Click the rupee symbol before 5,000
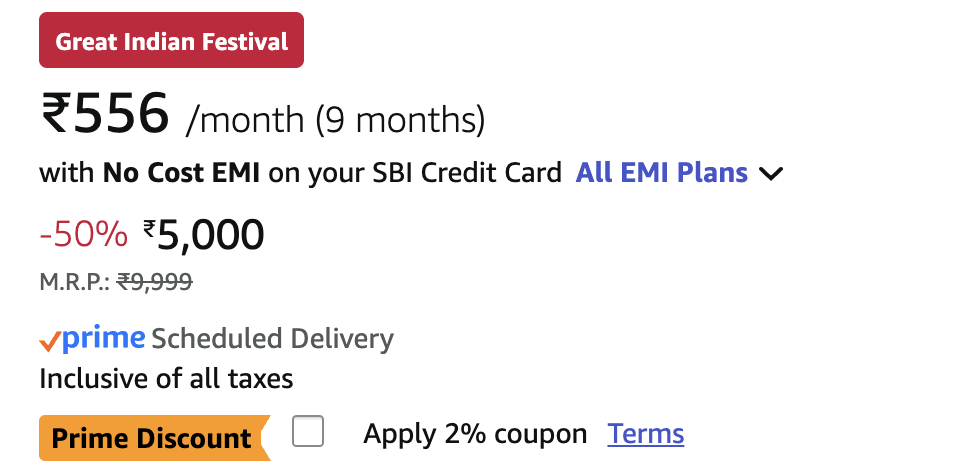 click(150, 229)
